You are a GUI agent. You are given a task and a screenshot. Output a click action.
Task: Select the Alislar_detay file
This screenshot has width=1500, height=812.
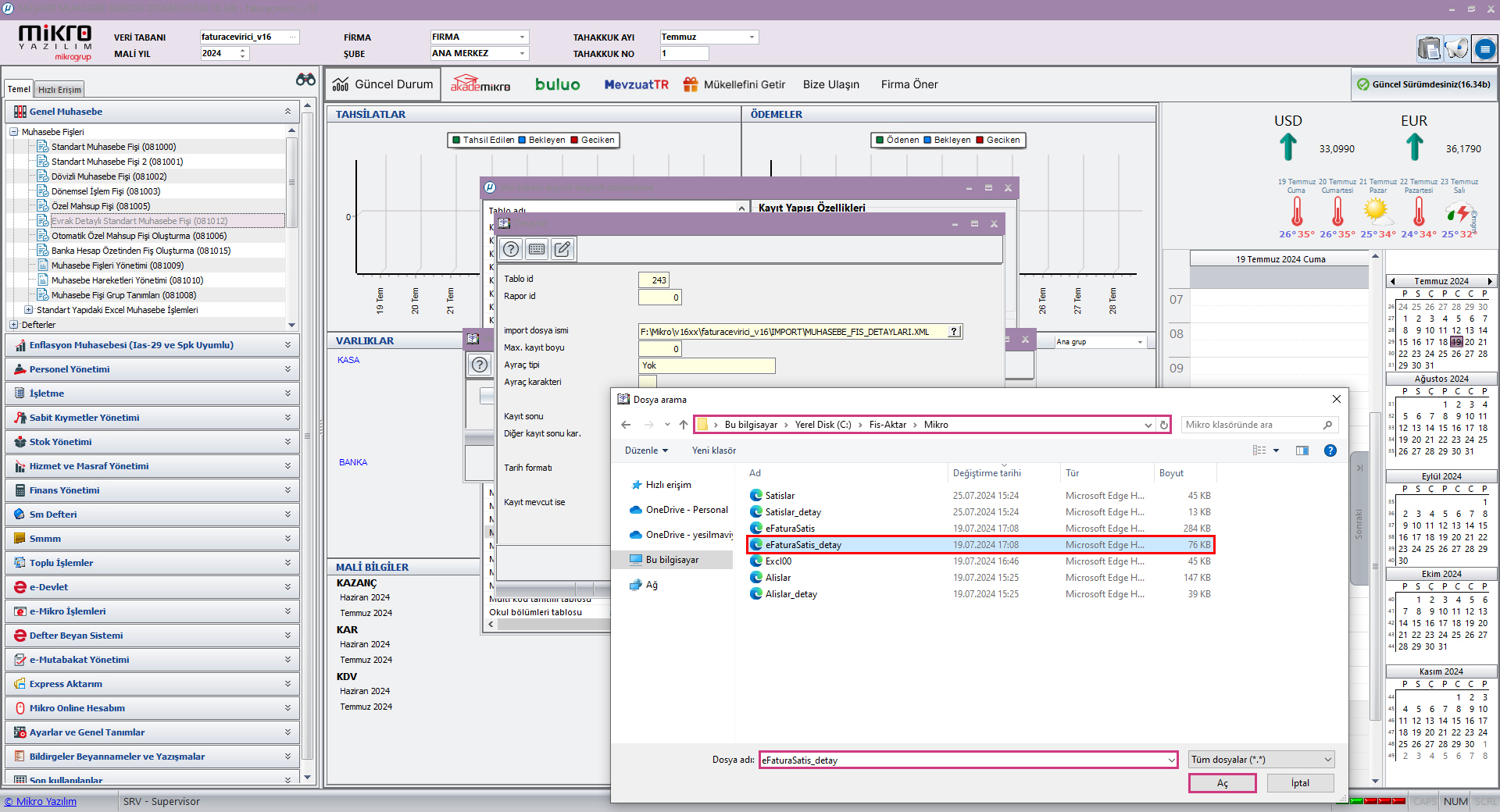(791, 594)
